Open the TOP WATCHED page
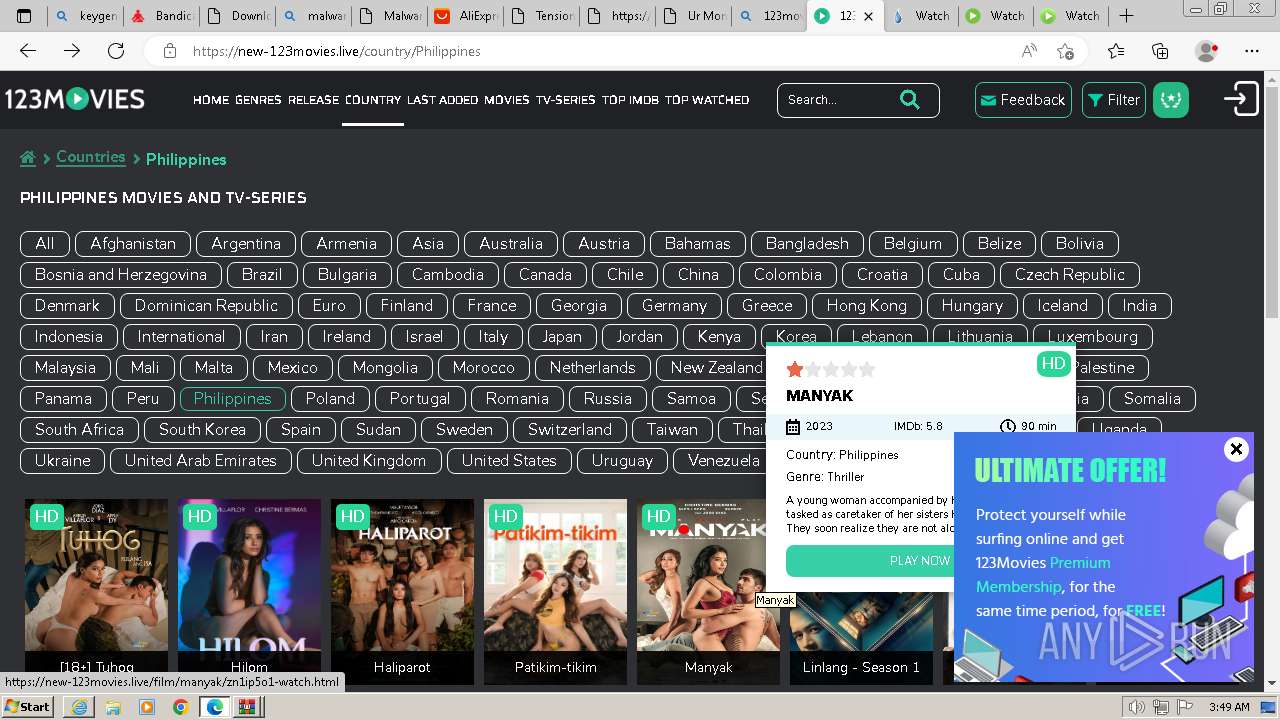 pos(707,100)
